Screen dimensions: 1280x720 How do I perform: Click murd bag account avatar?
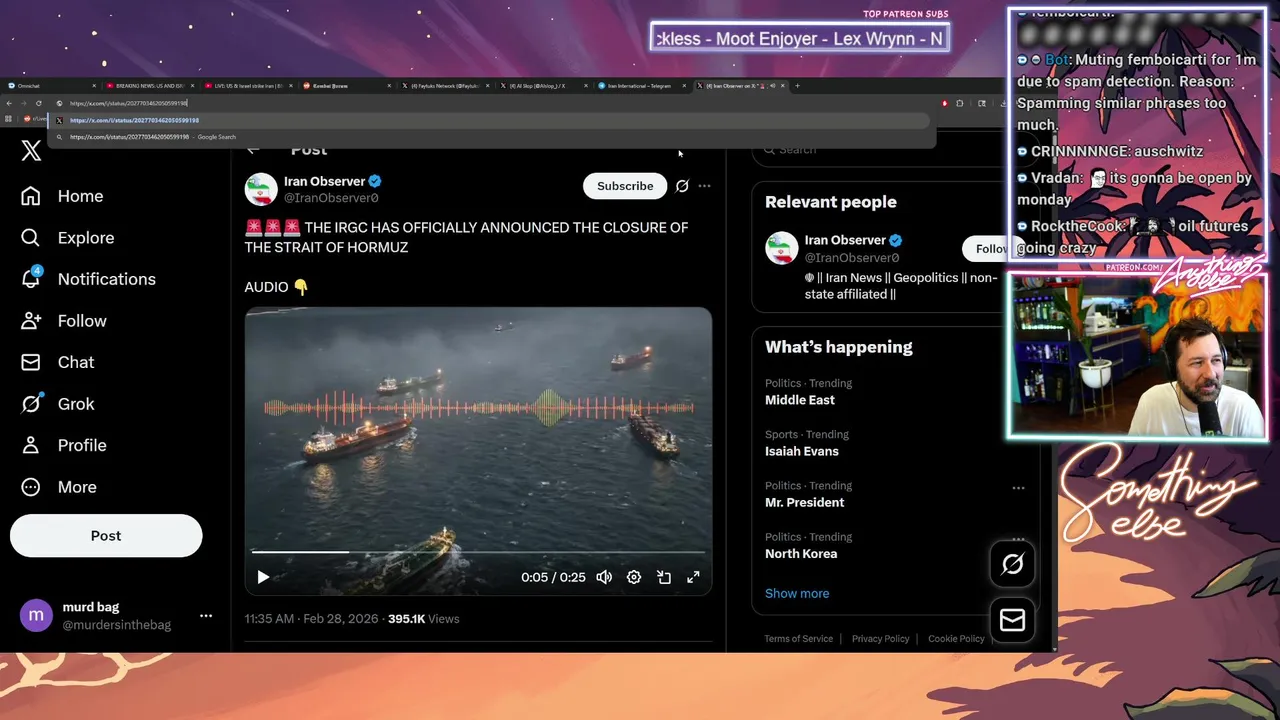pyautogui.click(x=37, y=615)
